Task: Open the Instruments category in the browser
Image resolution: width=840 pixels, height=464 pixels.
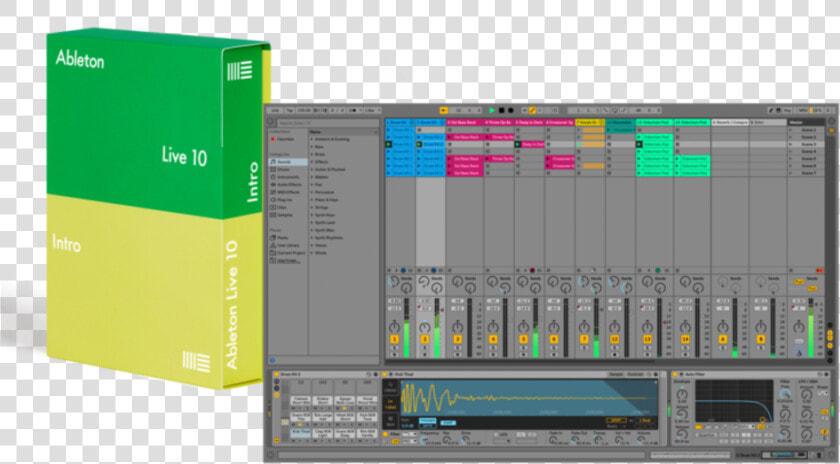Action: pyautogui.click(x=286, y=177)
